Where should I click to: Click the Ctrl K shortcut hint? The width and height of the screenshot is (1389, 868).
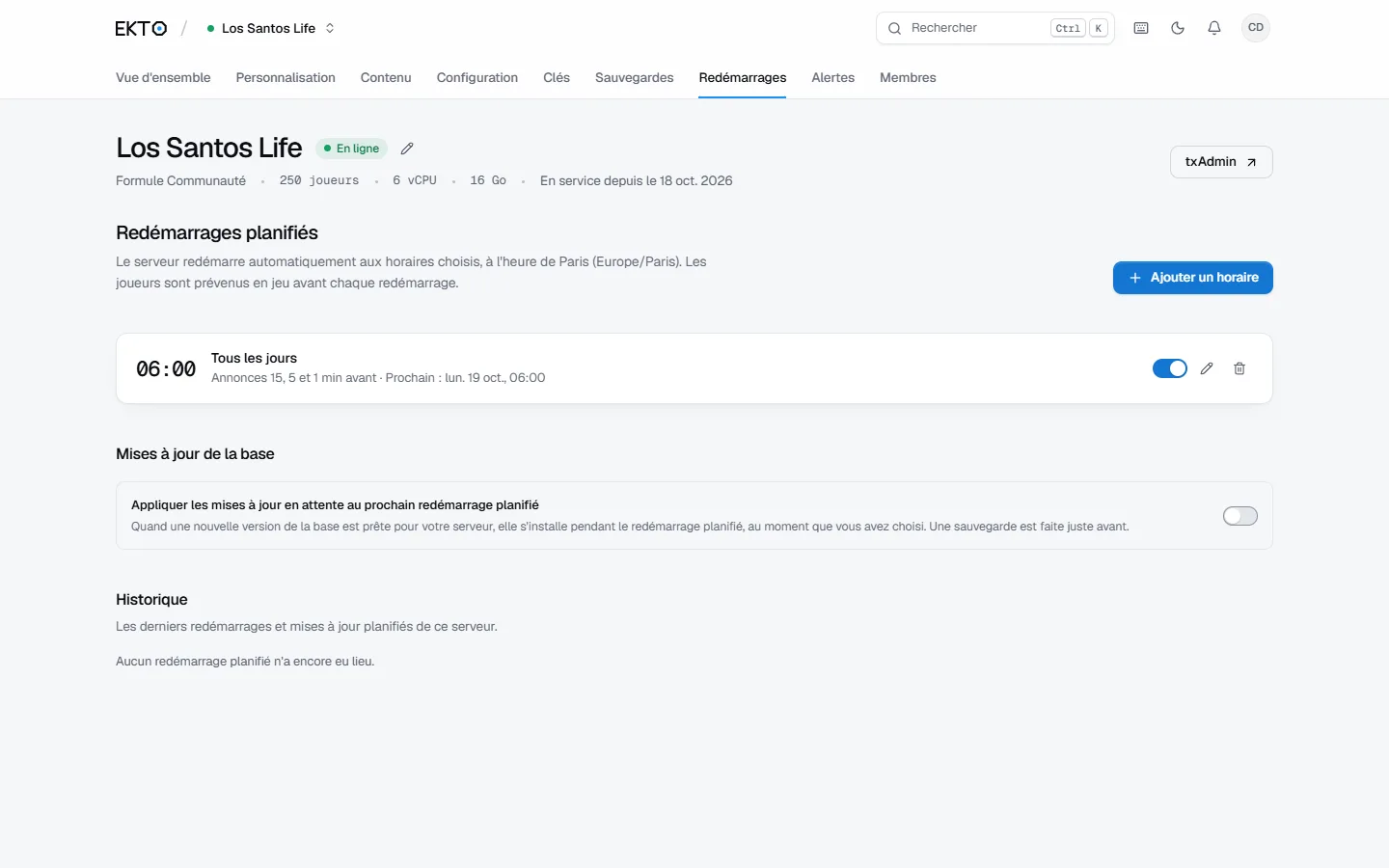pos(1079,28)
